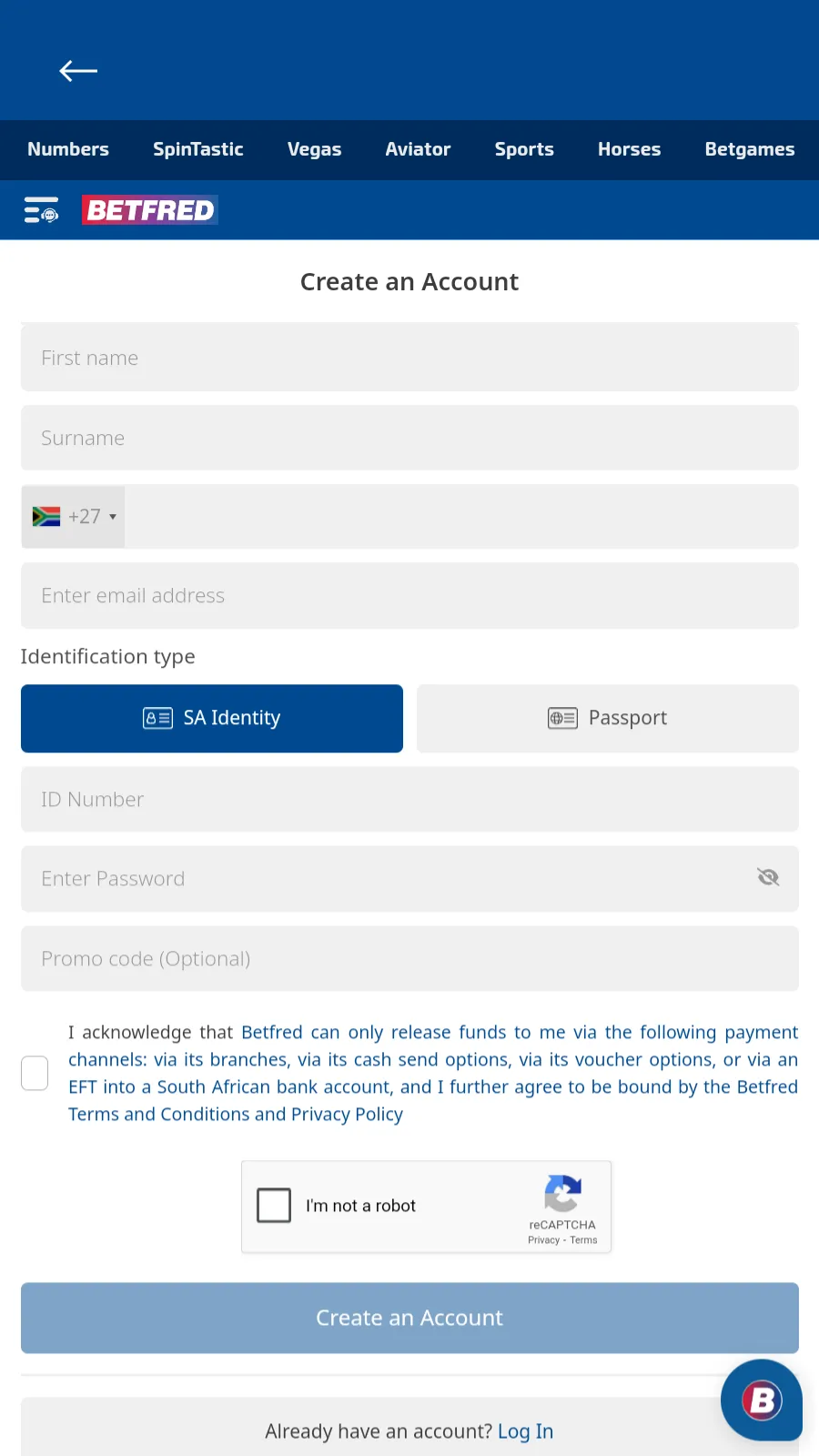Image resolution: width=819 pixels, height=1456 pixels.
Task: Open the support menu icon
Action: coord(41,210)
